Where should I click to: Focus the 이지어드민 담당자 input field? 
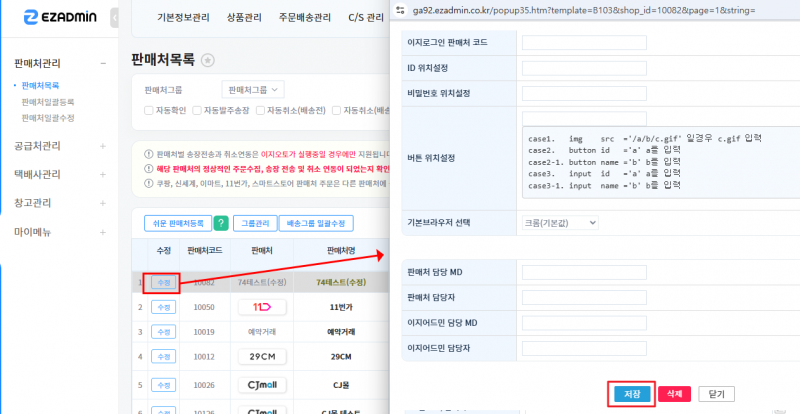click(x=584, y=349)
